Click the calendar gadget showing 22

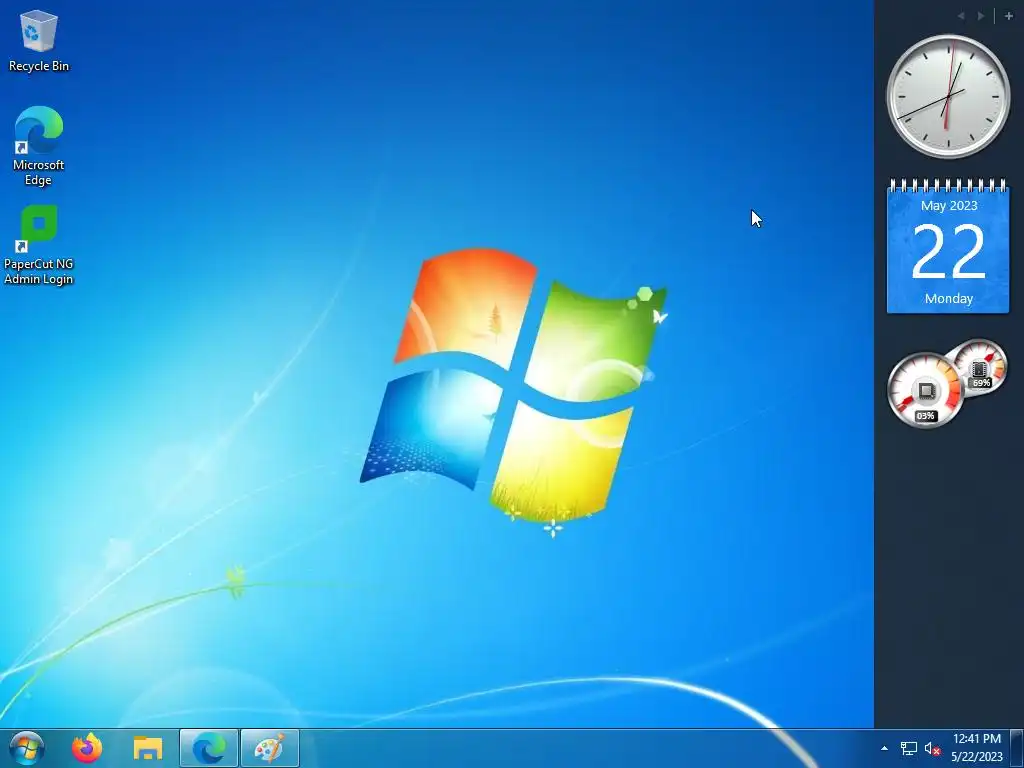[948, 246]
